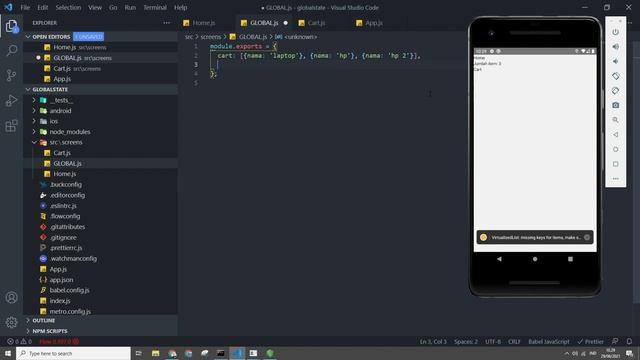Click the Prettier status bar button
The image size is (640, 360).
(590, 341)
